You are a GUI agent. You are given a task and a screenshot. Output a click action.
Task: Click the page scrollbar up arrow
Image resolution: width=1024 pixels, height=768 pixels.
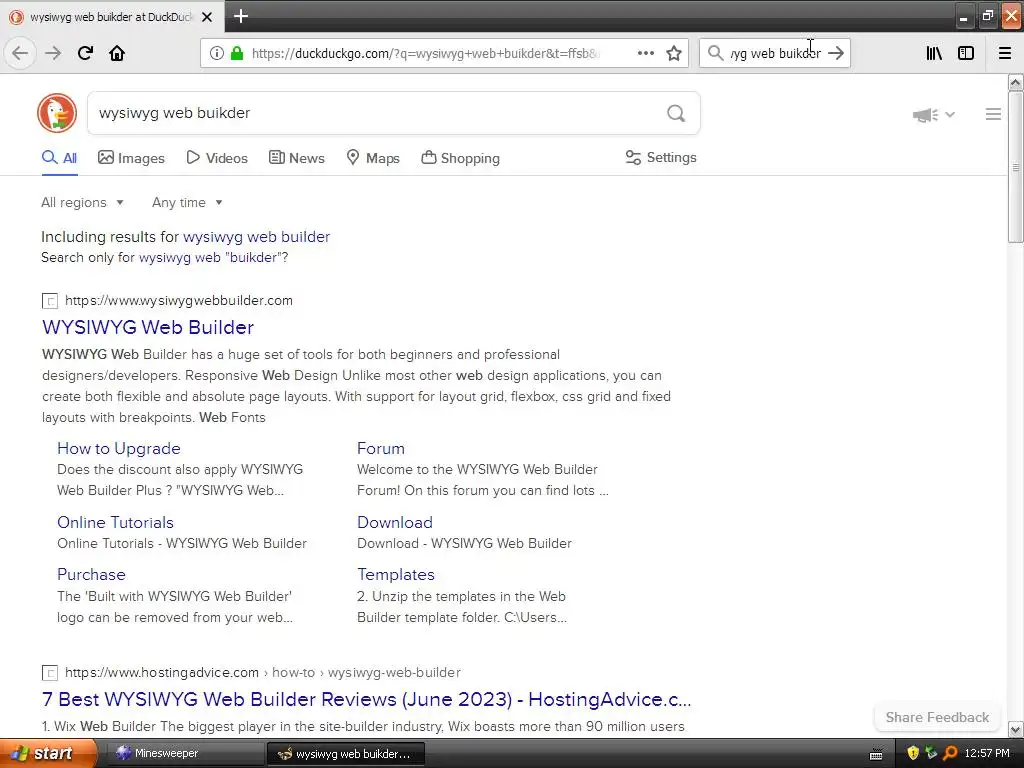click(1016, 82)
